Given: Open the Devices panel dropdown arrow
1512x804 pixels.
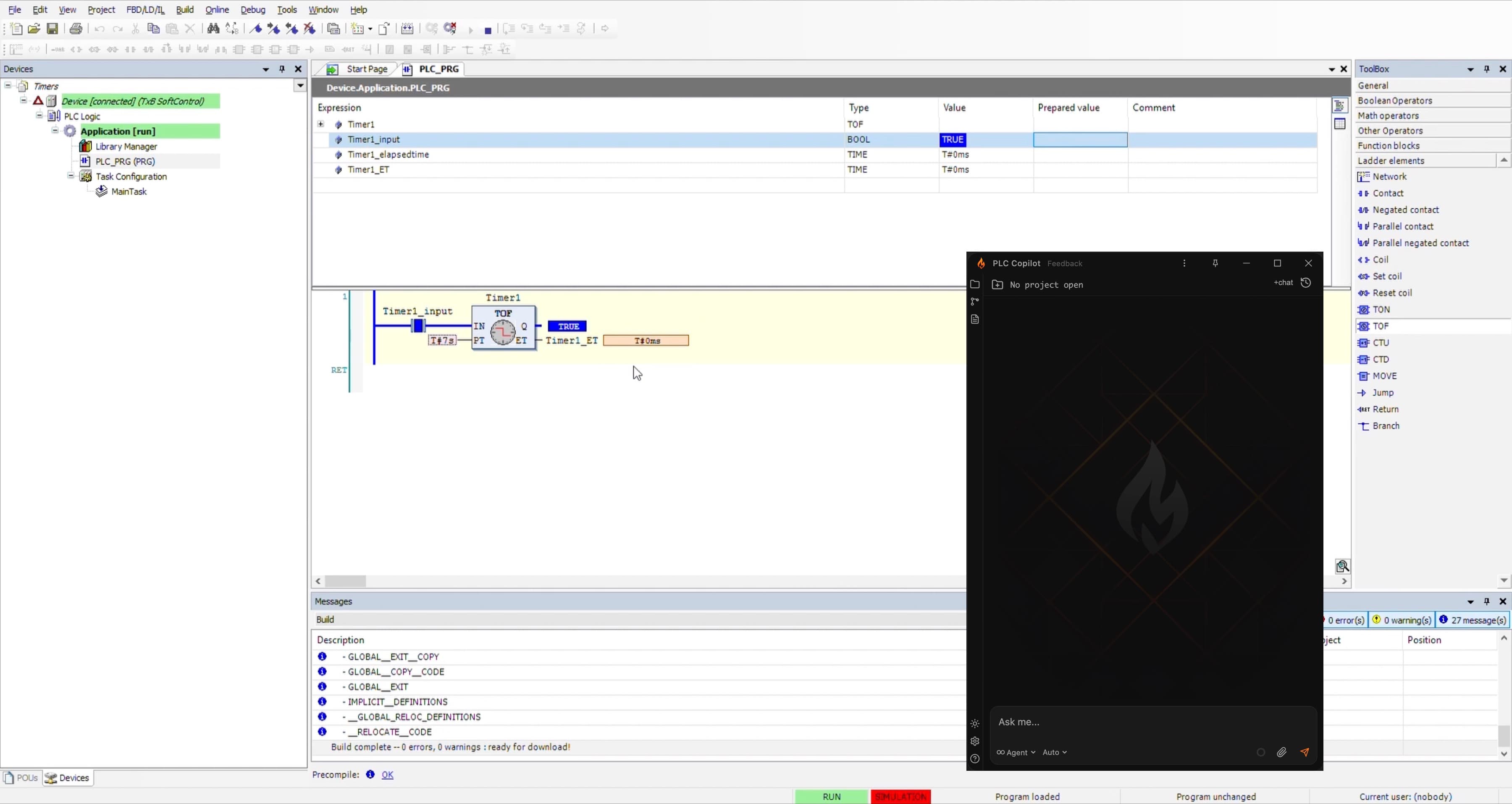Looking at the screenshot, I should pos(266,69).
